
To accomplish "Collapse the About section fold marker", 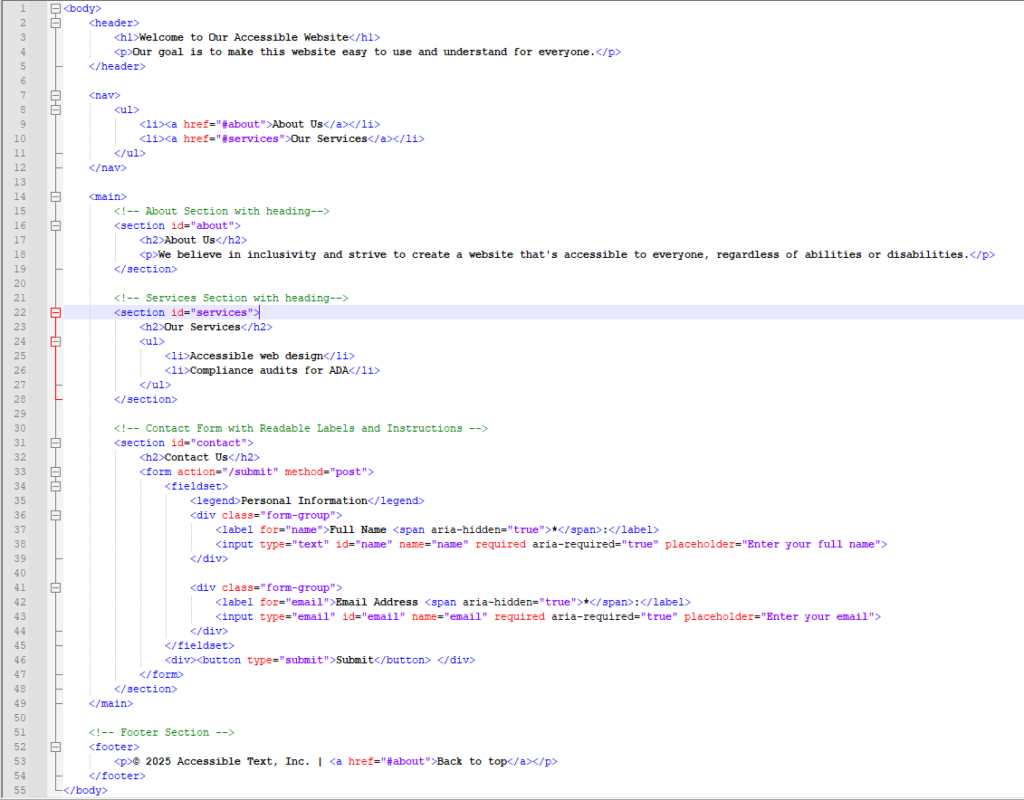I will click(x=53, y=225).
